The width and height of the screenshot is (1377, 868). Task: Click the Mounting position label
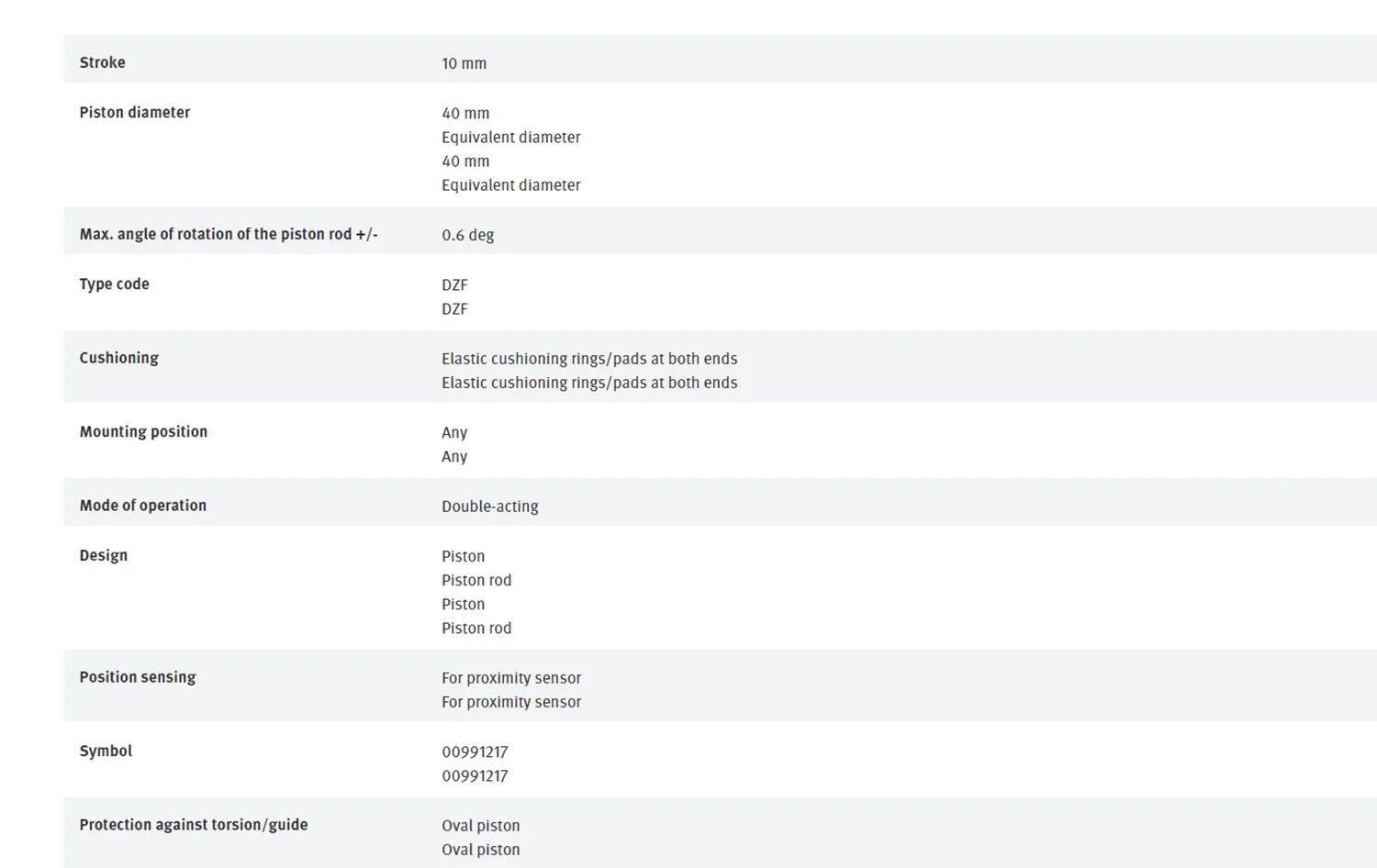click(143, 431)
